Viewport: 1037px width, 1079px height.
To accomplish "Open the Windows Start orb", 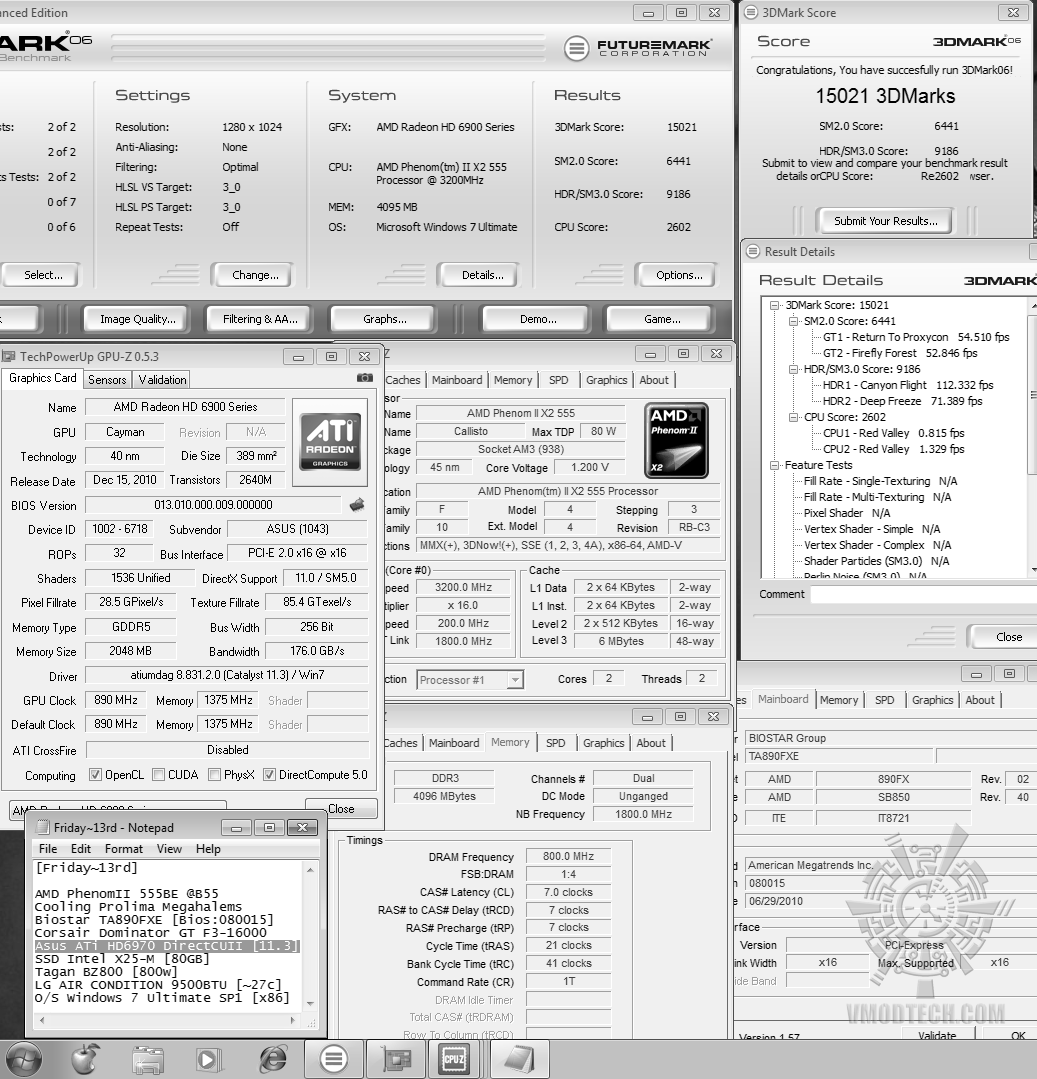I will click(x=24, y=1059).
